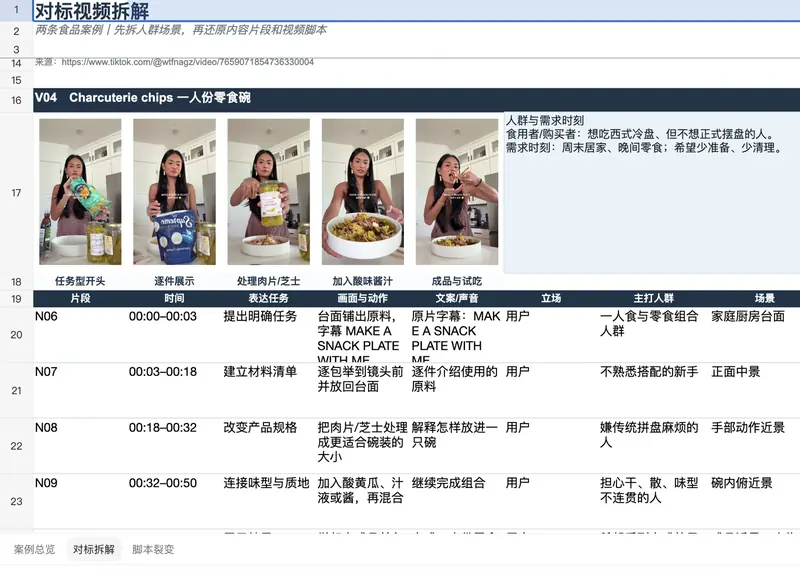Click row header 16

[x=16, y=100]
